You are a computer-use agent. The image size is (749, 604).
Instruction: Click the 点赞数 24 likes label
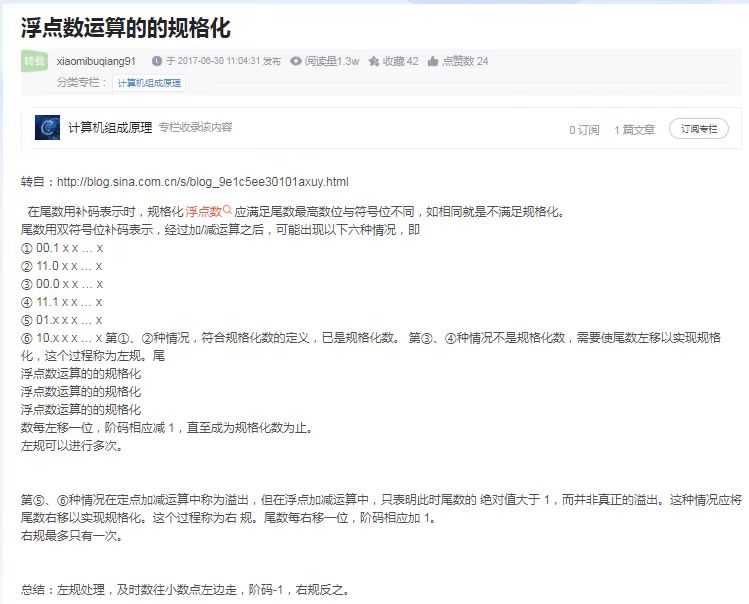click(x=465, y=61)
